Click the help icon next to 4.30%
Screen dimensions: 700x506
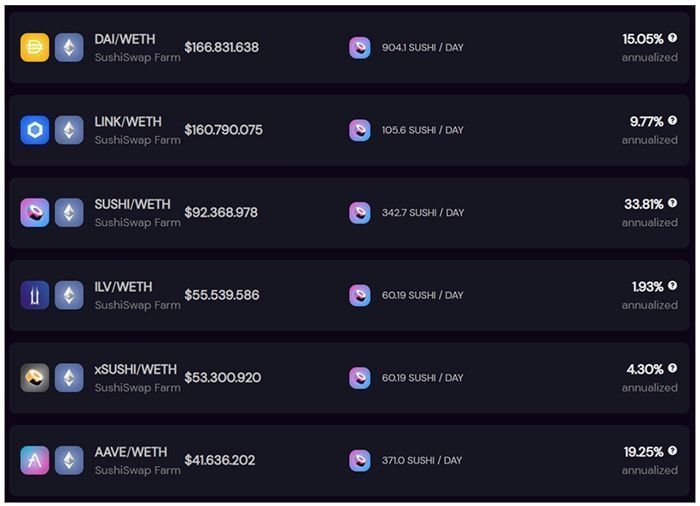click(x=672, y=368)
